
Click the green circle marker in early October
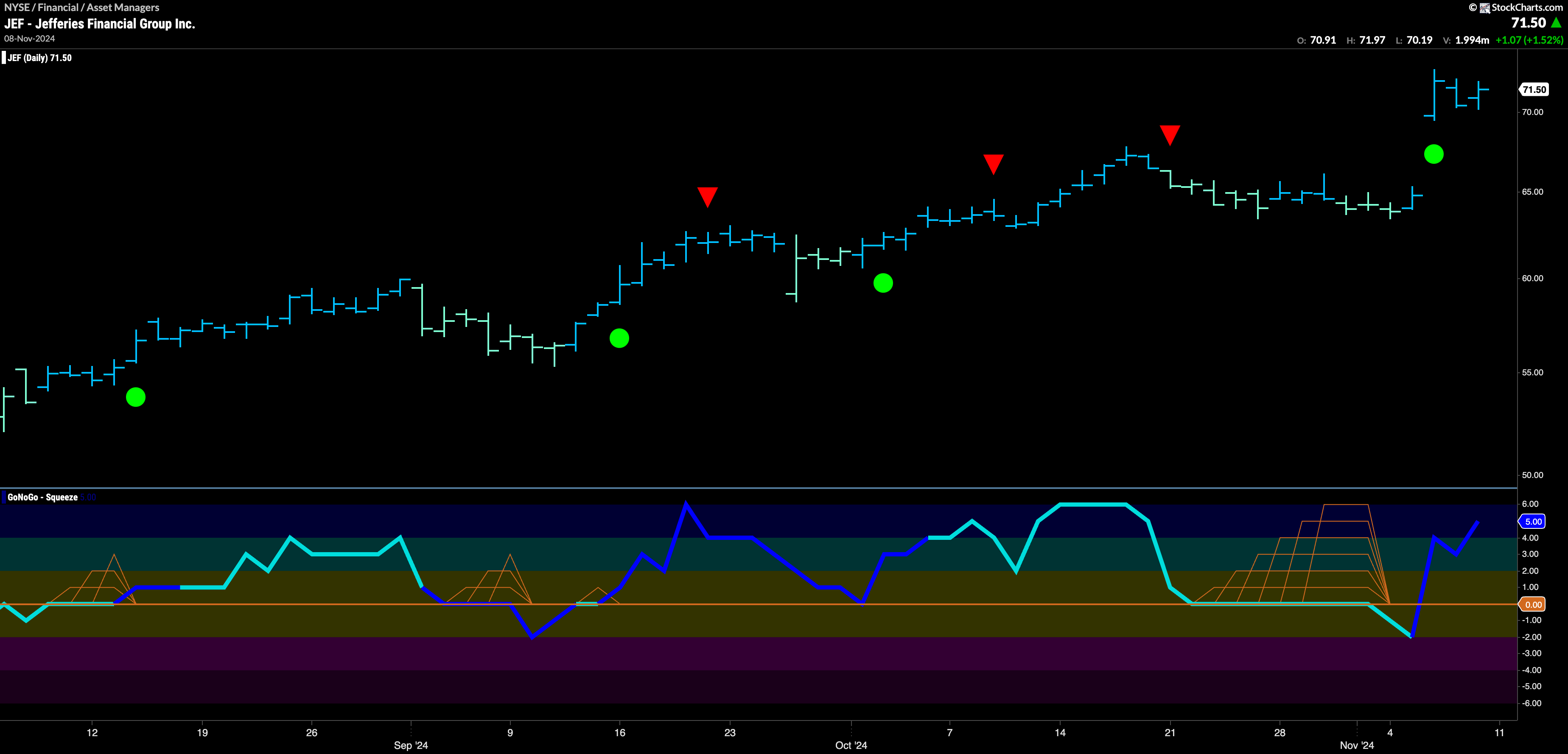click(883, 283)
